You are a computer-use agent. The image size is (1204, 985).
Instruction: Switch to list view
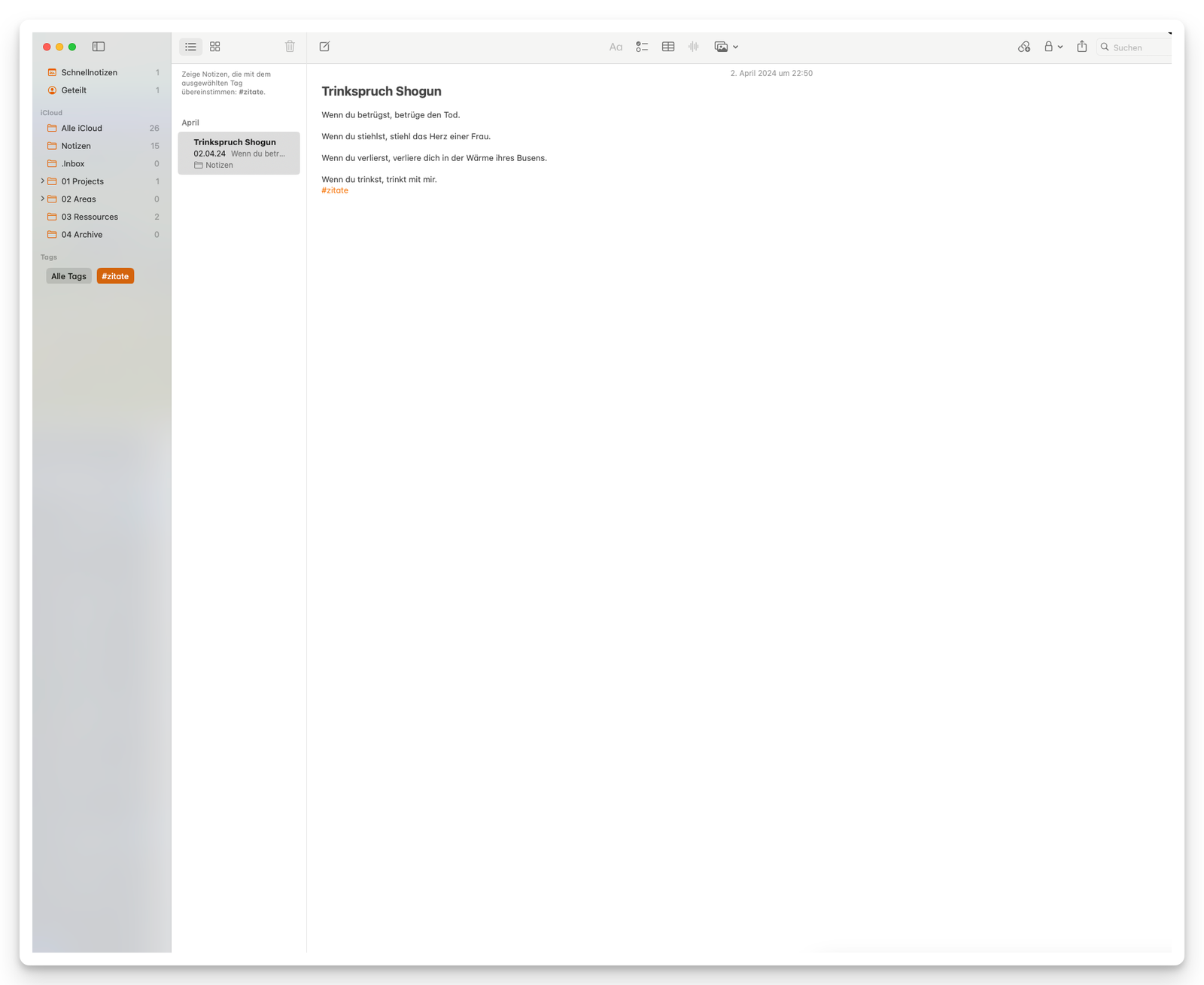pos(190,46)
